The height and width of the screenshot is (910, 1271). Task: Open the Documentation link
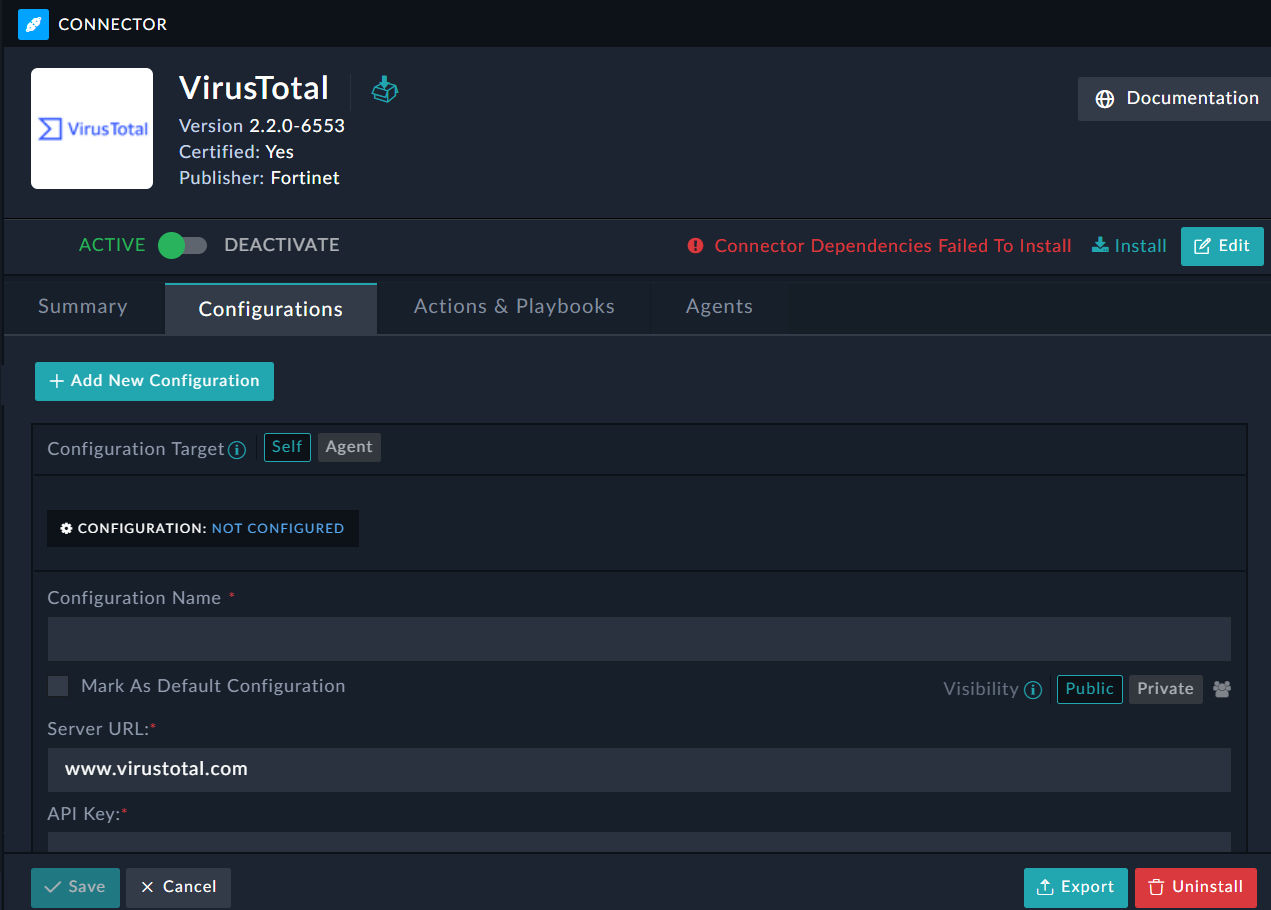[x=1174, y=98]
